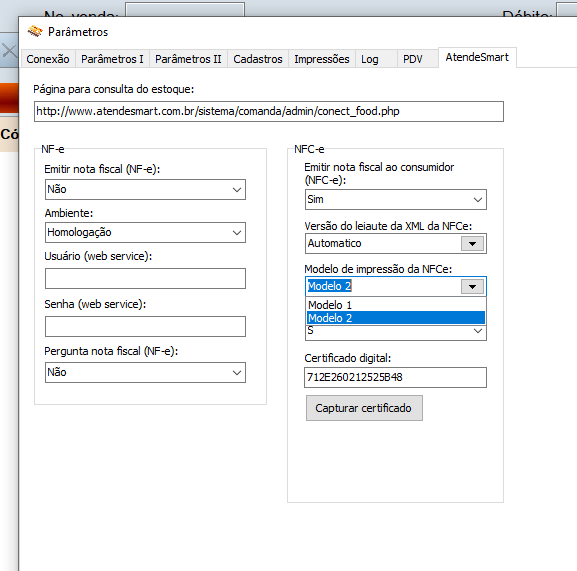Screen dimensions: 577x571
Task: Click the Usuário (web service) field
Action: pyautogui.click(x=145, y=279)
